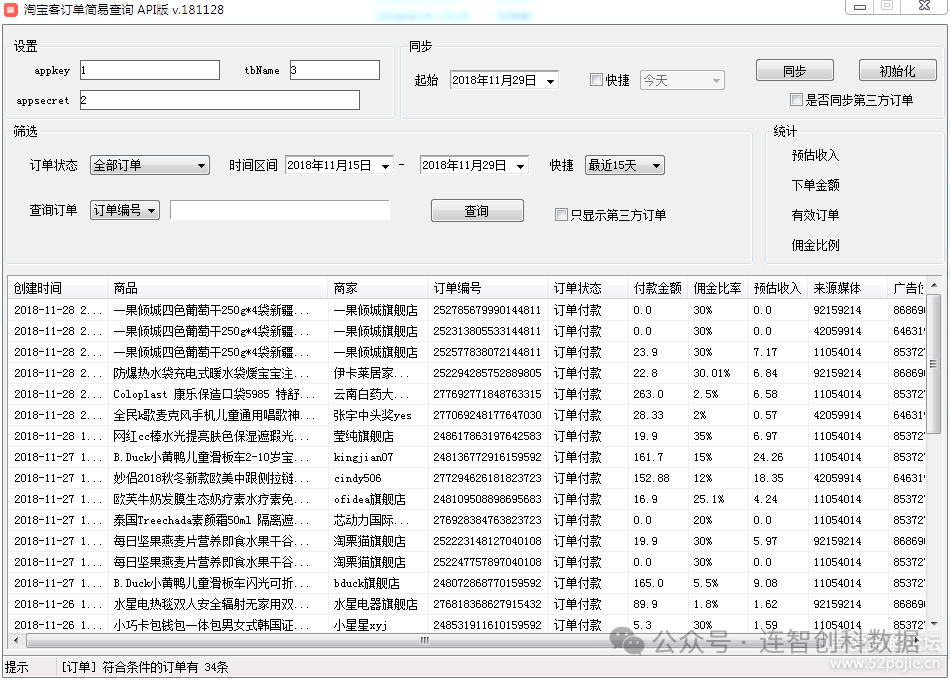This screenshot has height=680, width=950.
Task: Click the red app icon in title bar
Action: point(10,9)
